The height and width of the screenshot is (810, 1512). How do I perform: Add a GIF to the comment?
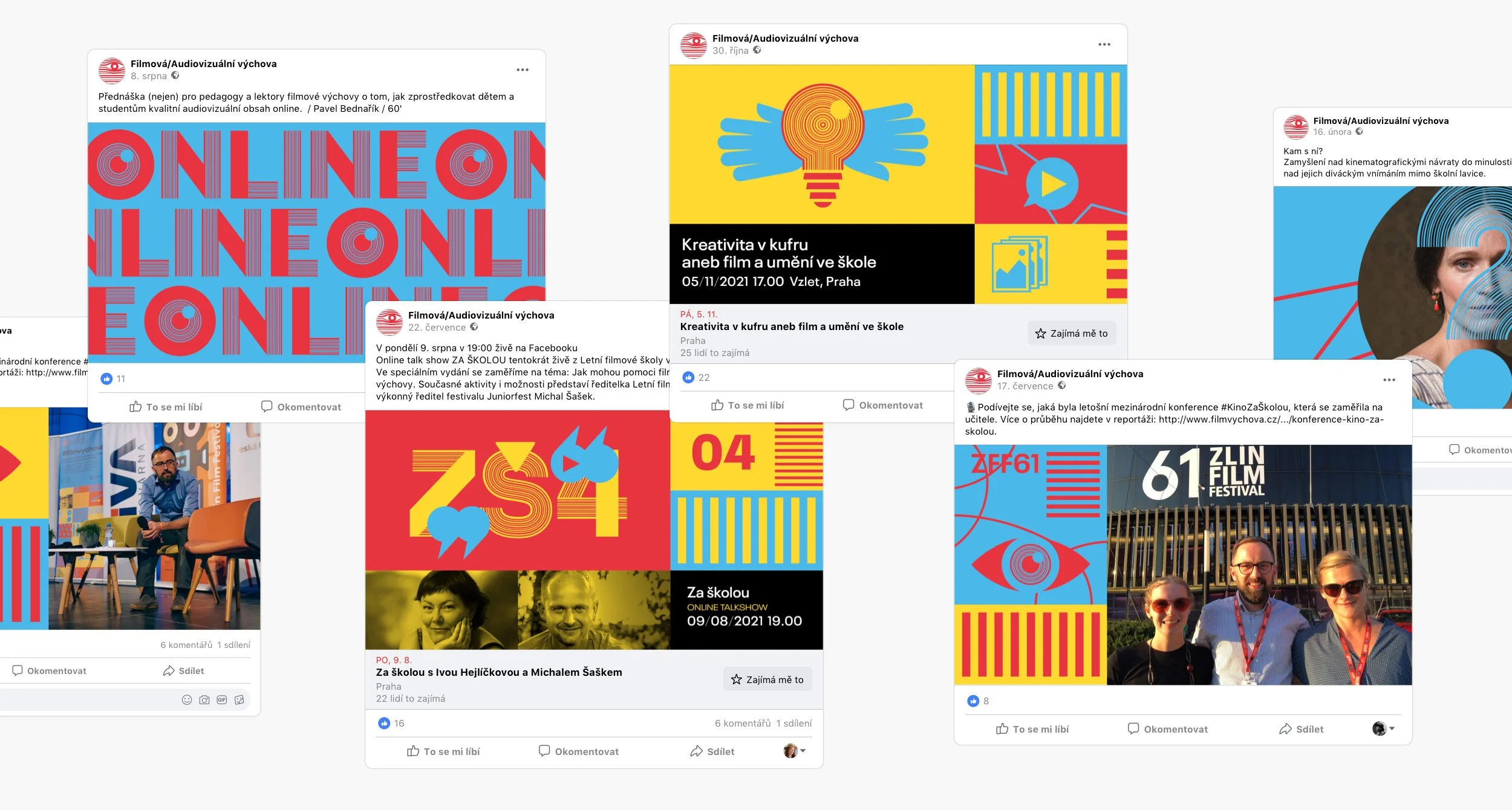[222, 700]
